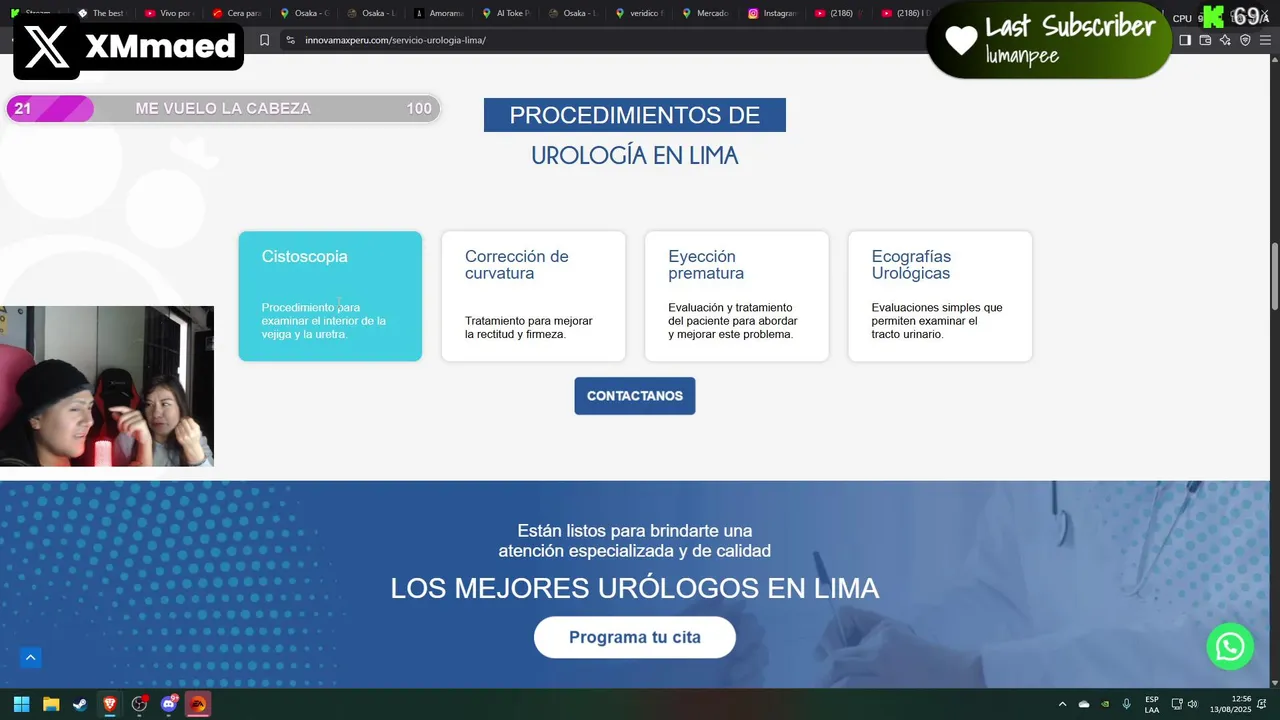Click the Brave browser taskbar icon
Image resolution: width=1280 pixels, height=720 pixels.
coord(109,704)
